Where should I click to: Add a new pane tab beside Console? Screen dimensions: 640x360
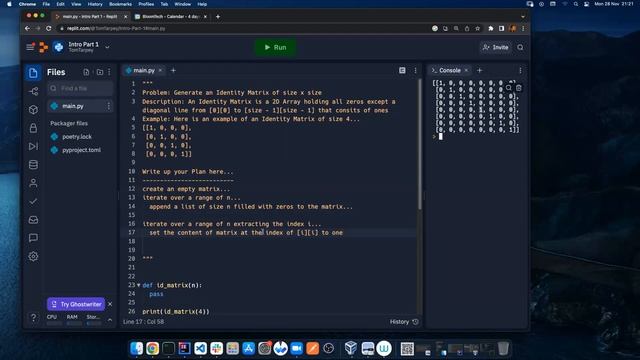(480, 70)
